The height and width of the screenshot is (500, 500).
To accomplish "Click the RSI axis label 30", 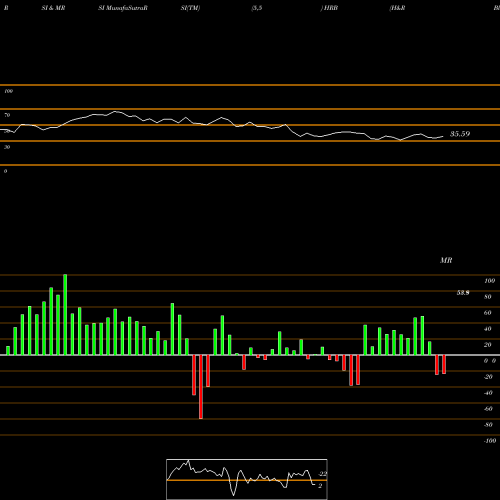I will click(7, 147).
